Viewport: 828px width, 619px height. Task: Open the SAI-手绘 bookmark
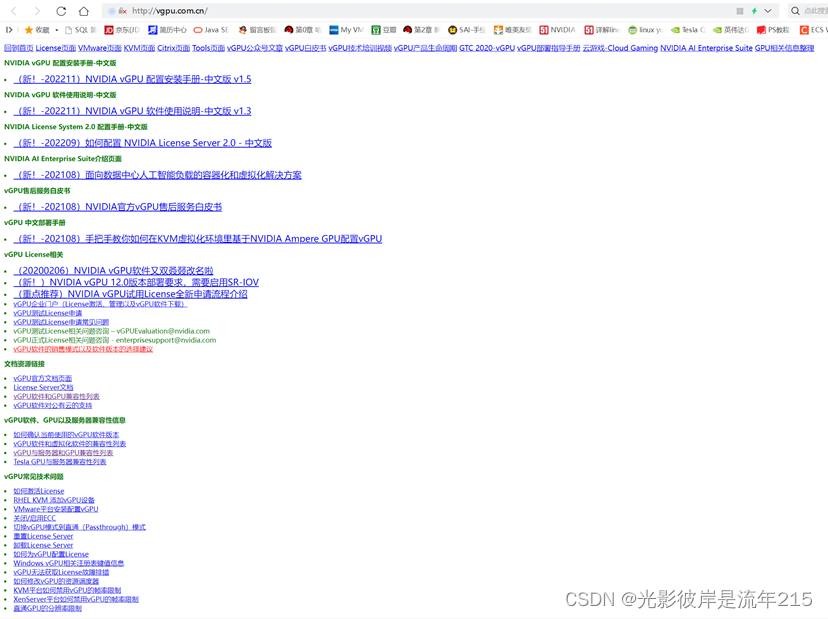[467, 30]
